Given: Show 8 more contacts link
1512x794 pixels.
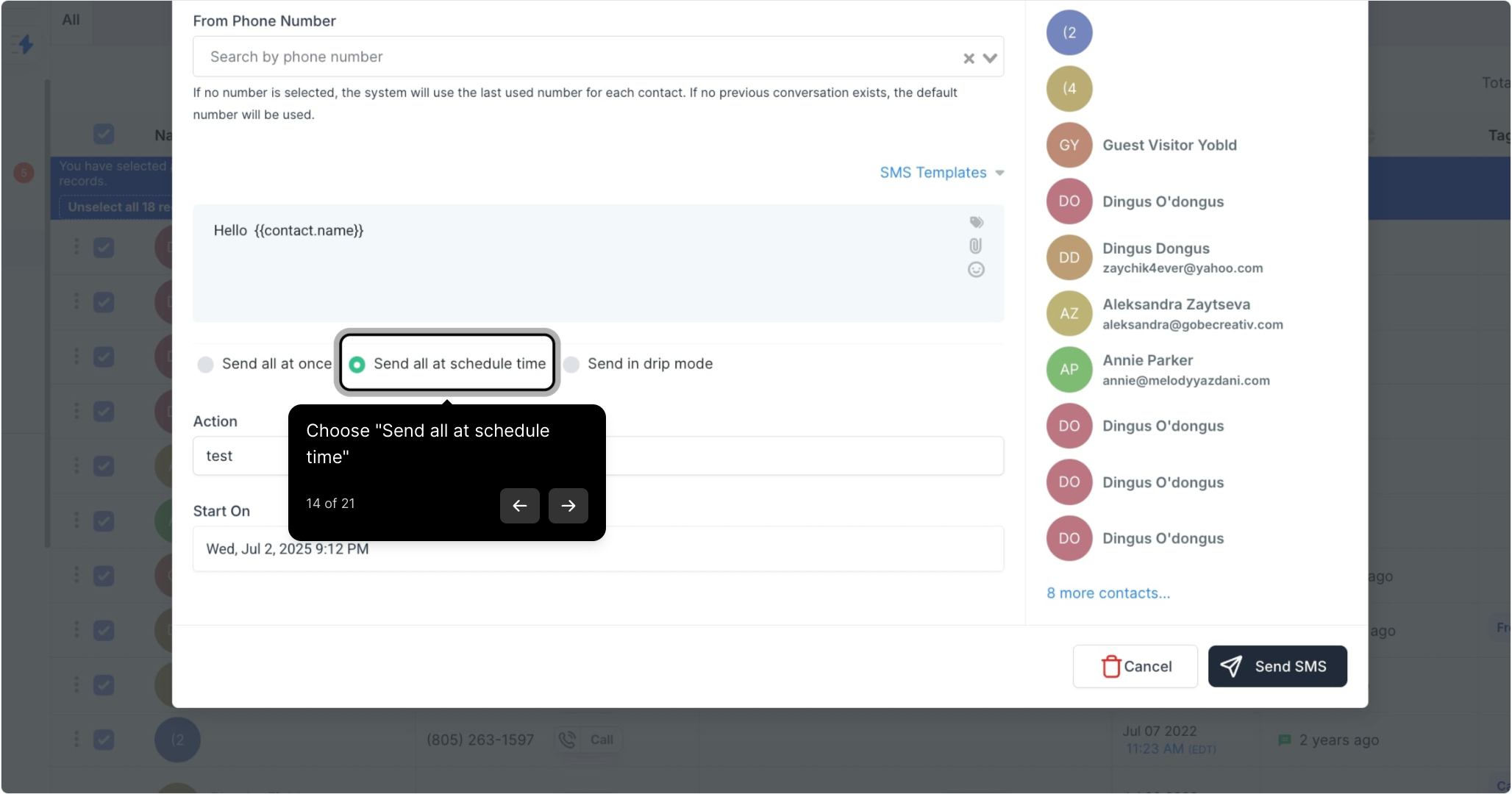Looking at the screenshot, I should click(1108, 593).
